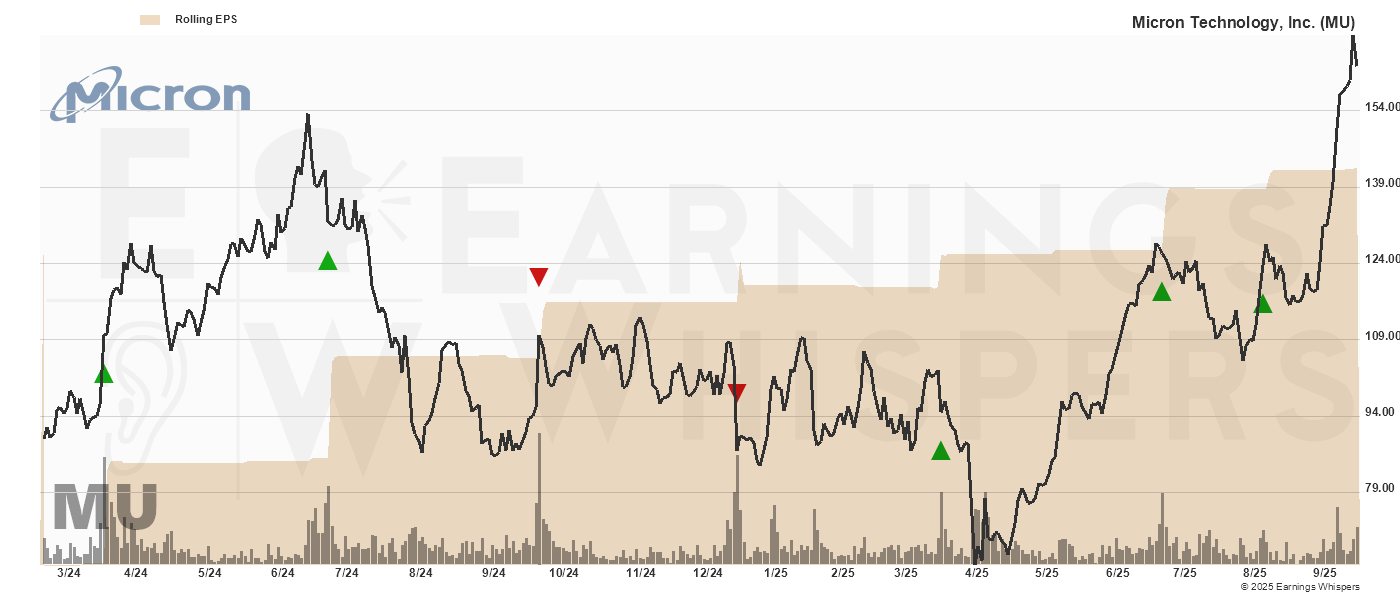Click the price line's peak in September 2025
This screenshot has width=1400, height=600.
[1353, 37]
